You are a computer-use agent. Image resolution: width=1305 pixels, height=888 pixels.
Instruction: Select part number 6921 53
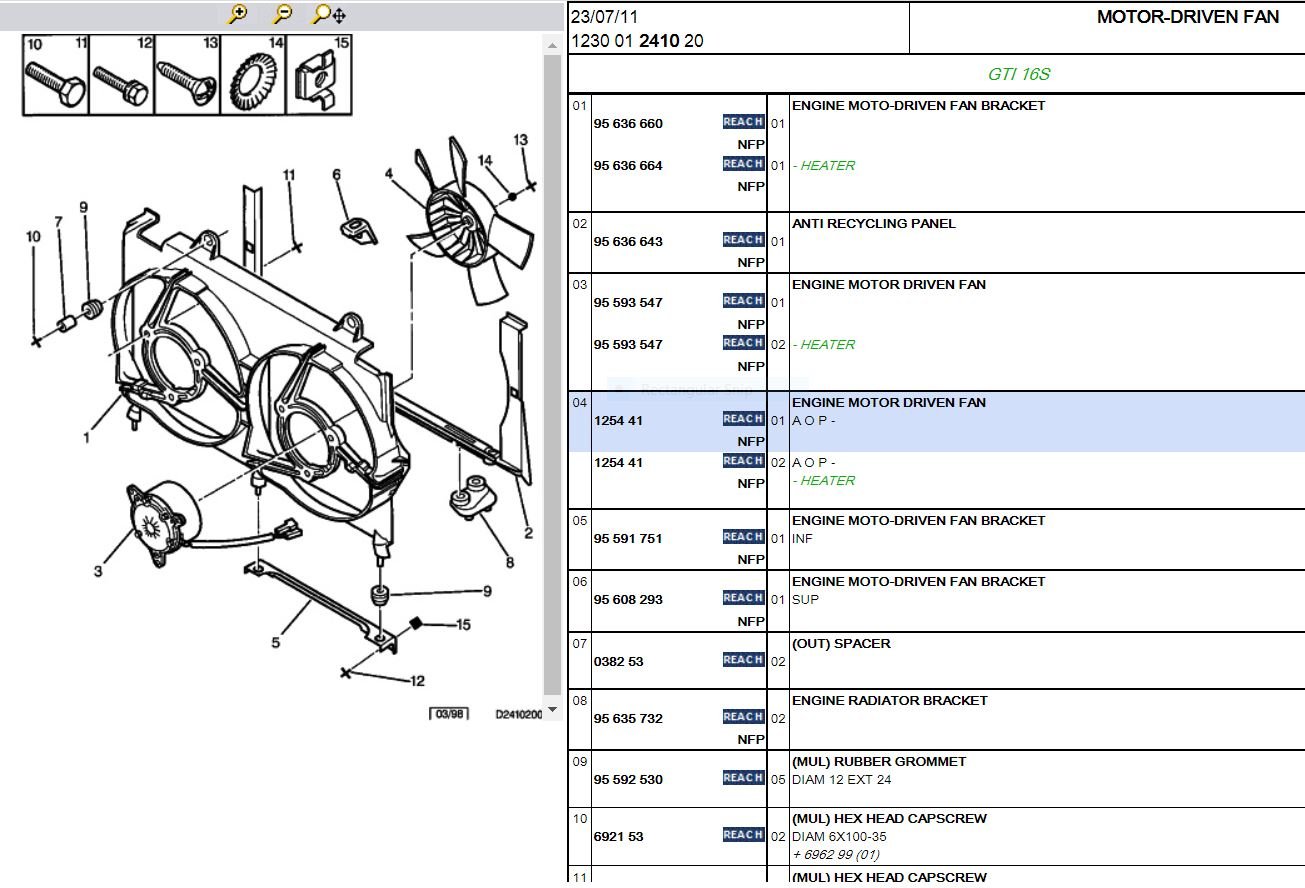(619, 837)
